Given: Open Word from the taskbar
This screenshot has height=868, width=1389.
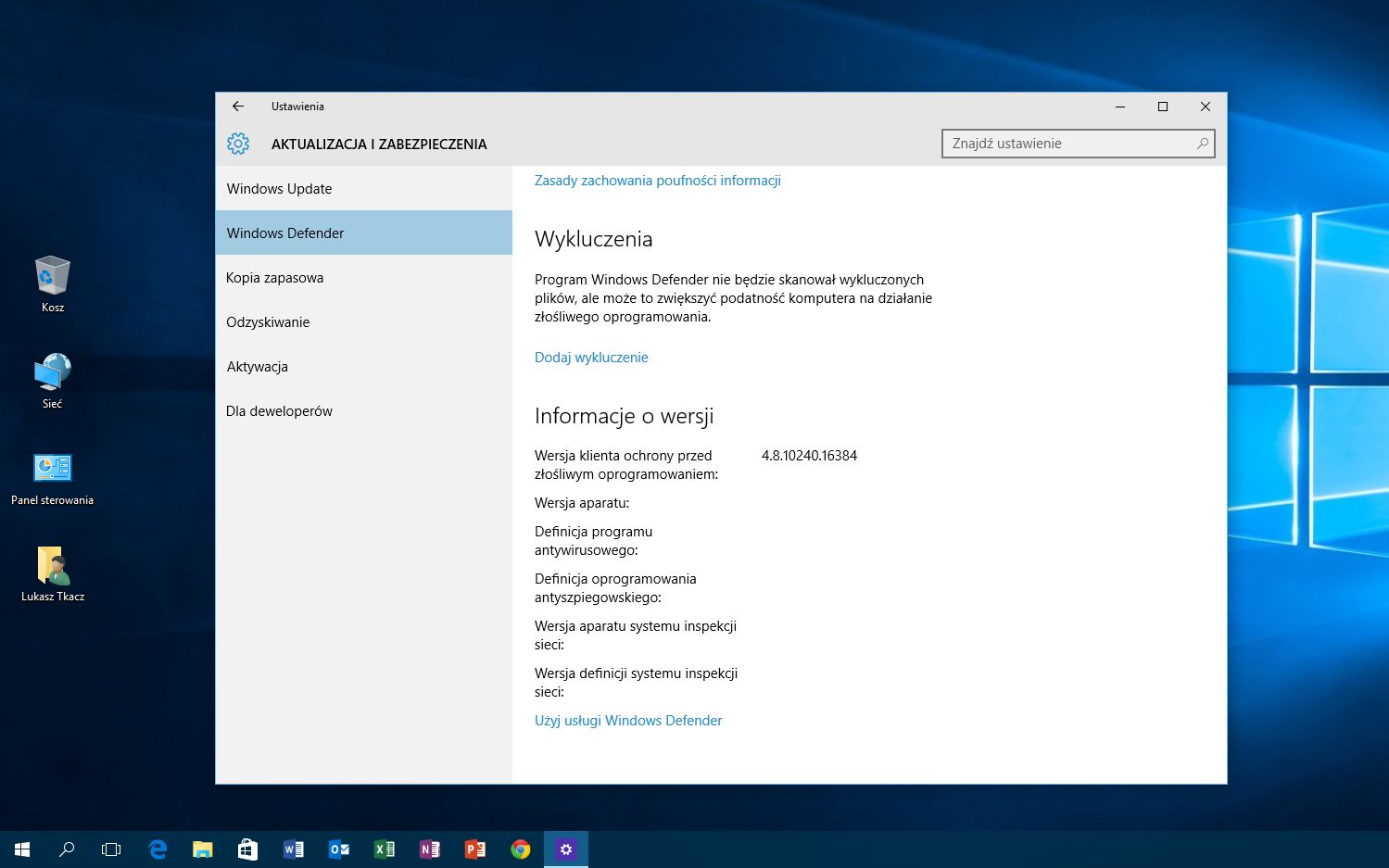Looking at the screenshot, I should 293,849.
